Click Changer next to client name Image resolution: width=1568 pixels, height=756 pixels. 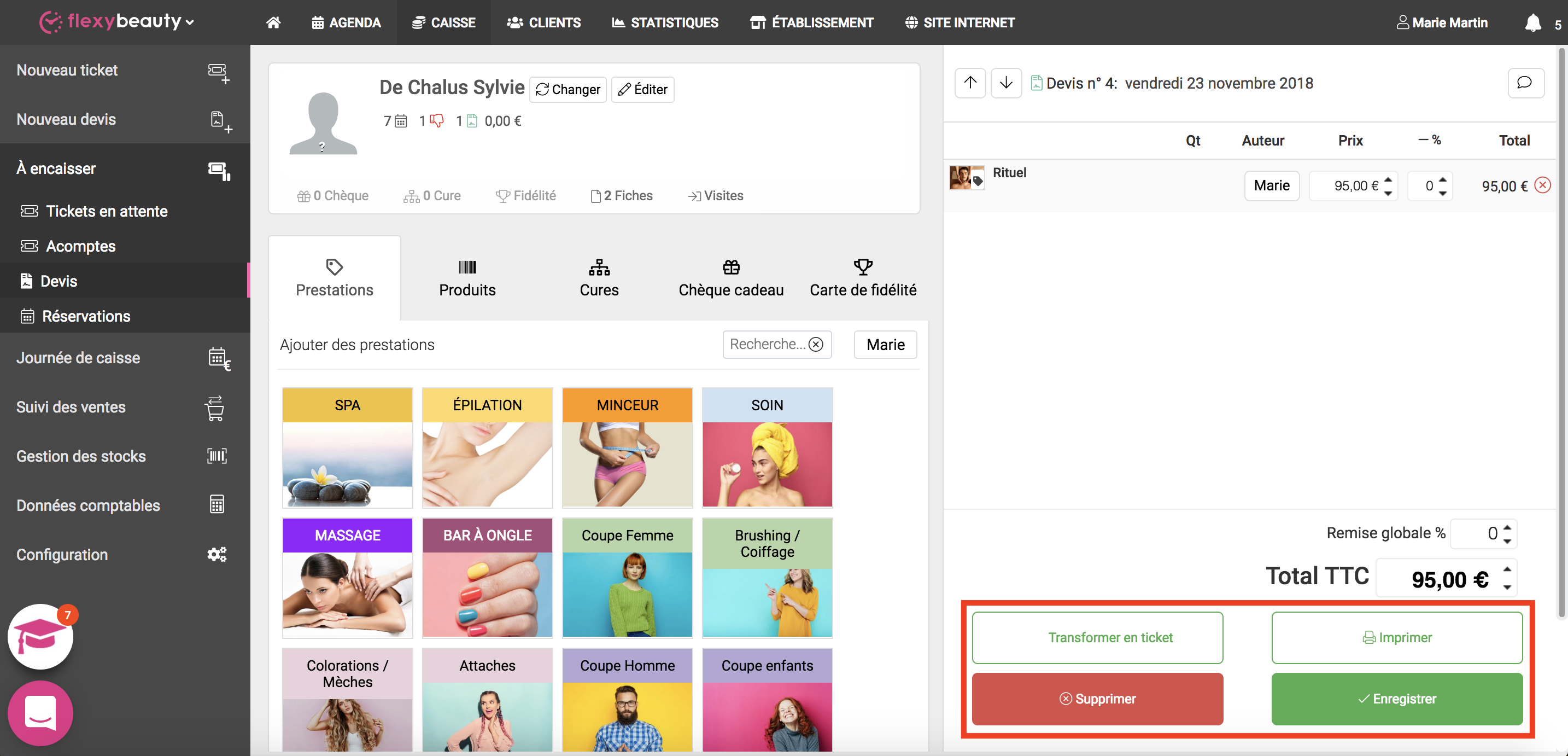pyautogui.click(x=568, y=90)
